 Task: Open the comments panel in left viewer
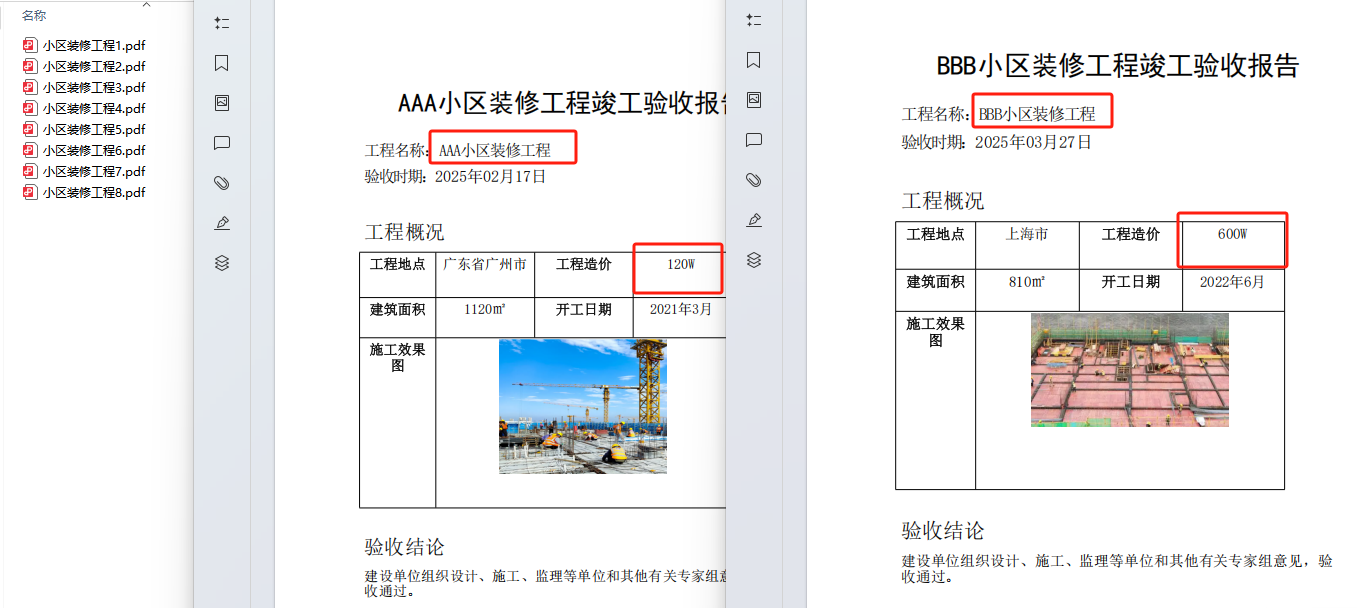coord(222,142)
